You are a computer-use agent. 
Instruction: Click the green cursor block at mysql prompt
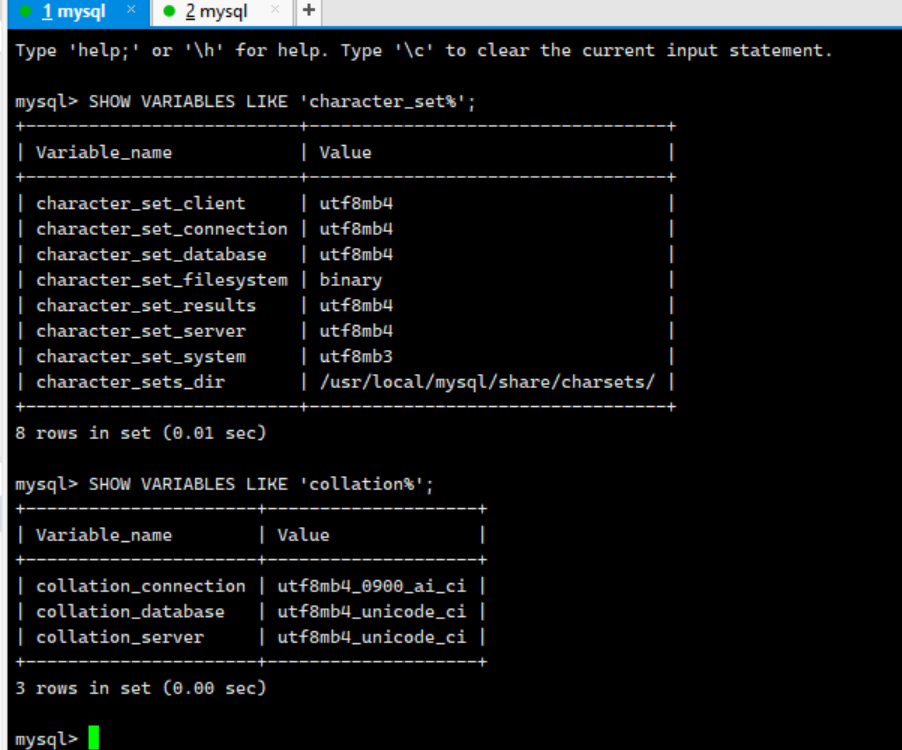(94, 738)
